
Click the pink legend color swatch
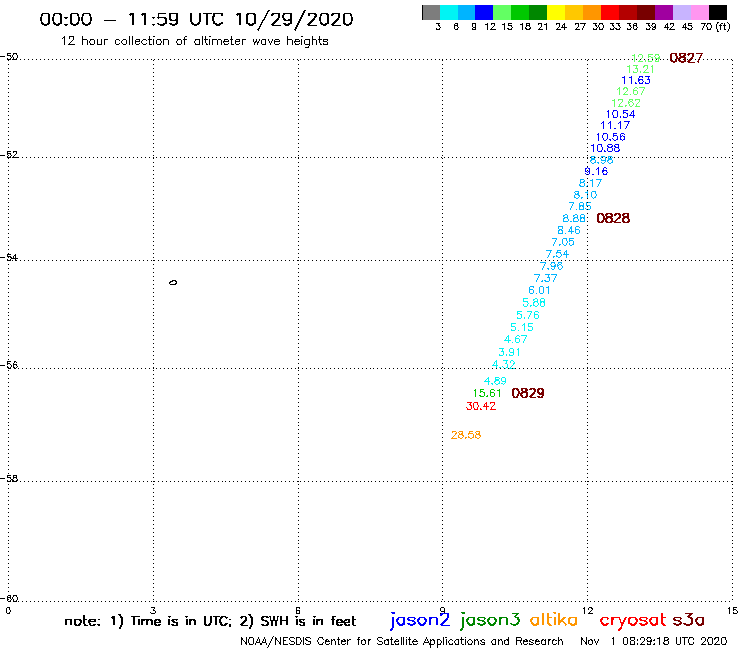(700, 12)
